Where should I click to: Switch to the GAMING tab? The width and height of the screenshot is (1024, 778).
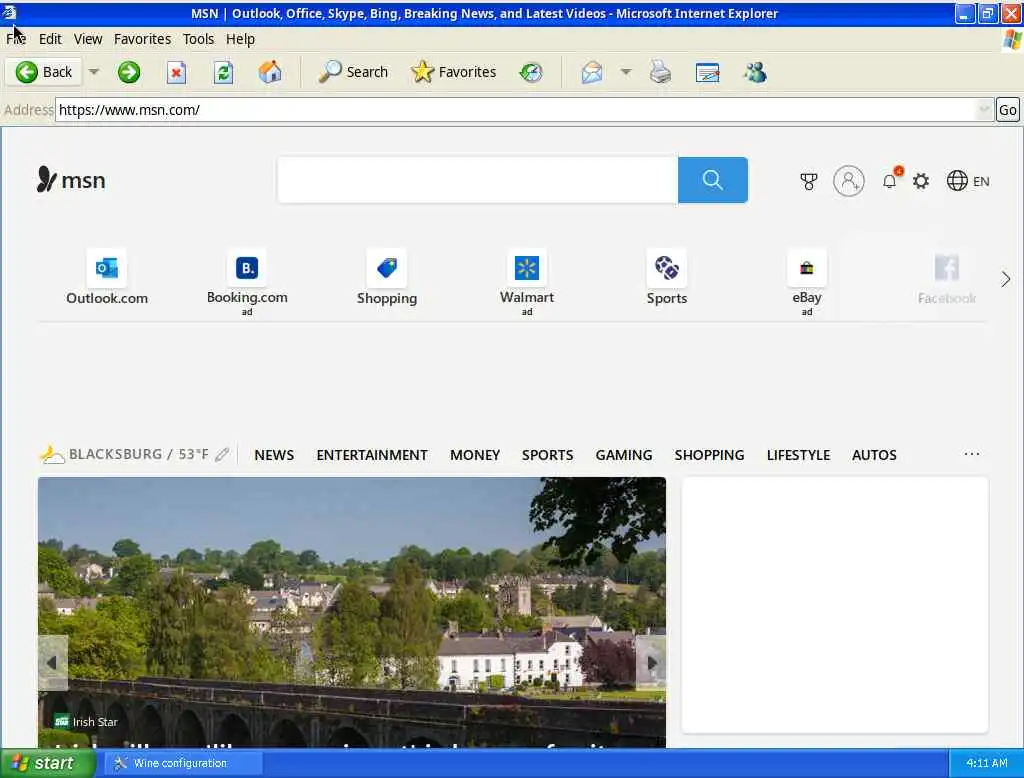tap(624, 455)
